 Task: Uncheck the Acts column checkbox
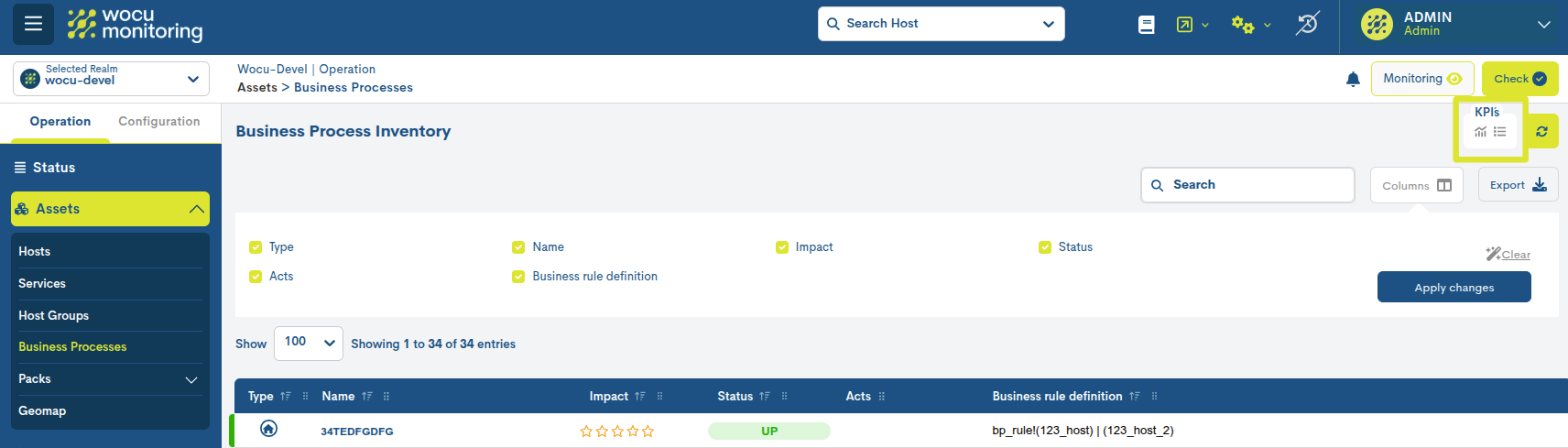pos(256,277)
